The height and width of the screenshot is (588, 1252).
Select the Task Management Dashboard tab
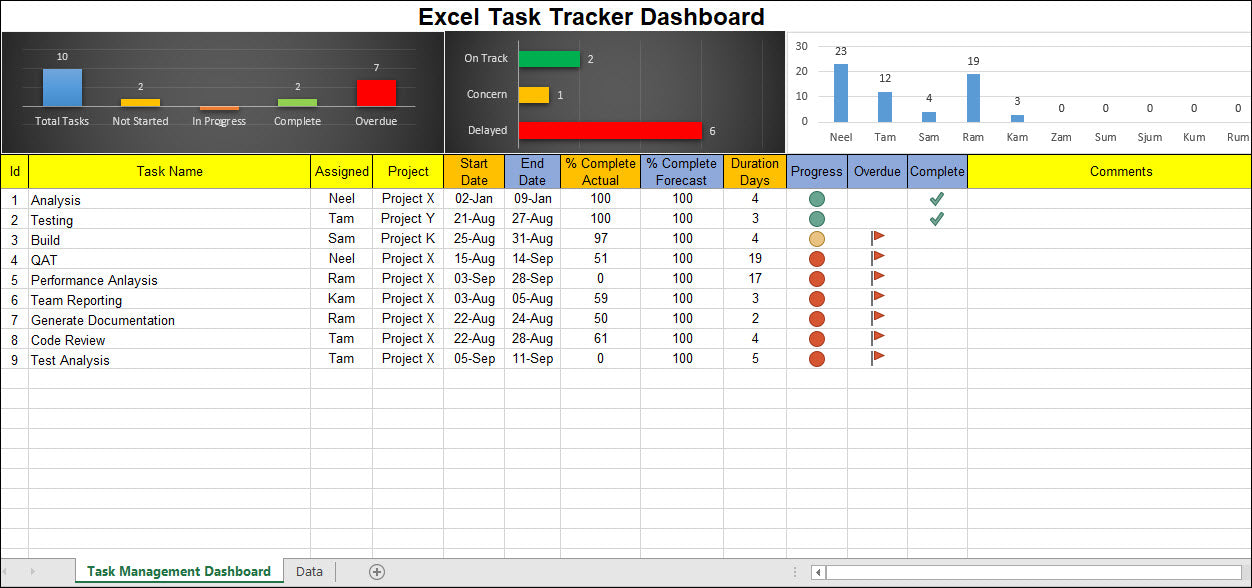[178, 571]
